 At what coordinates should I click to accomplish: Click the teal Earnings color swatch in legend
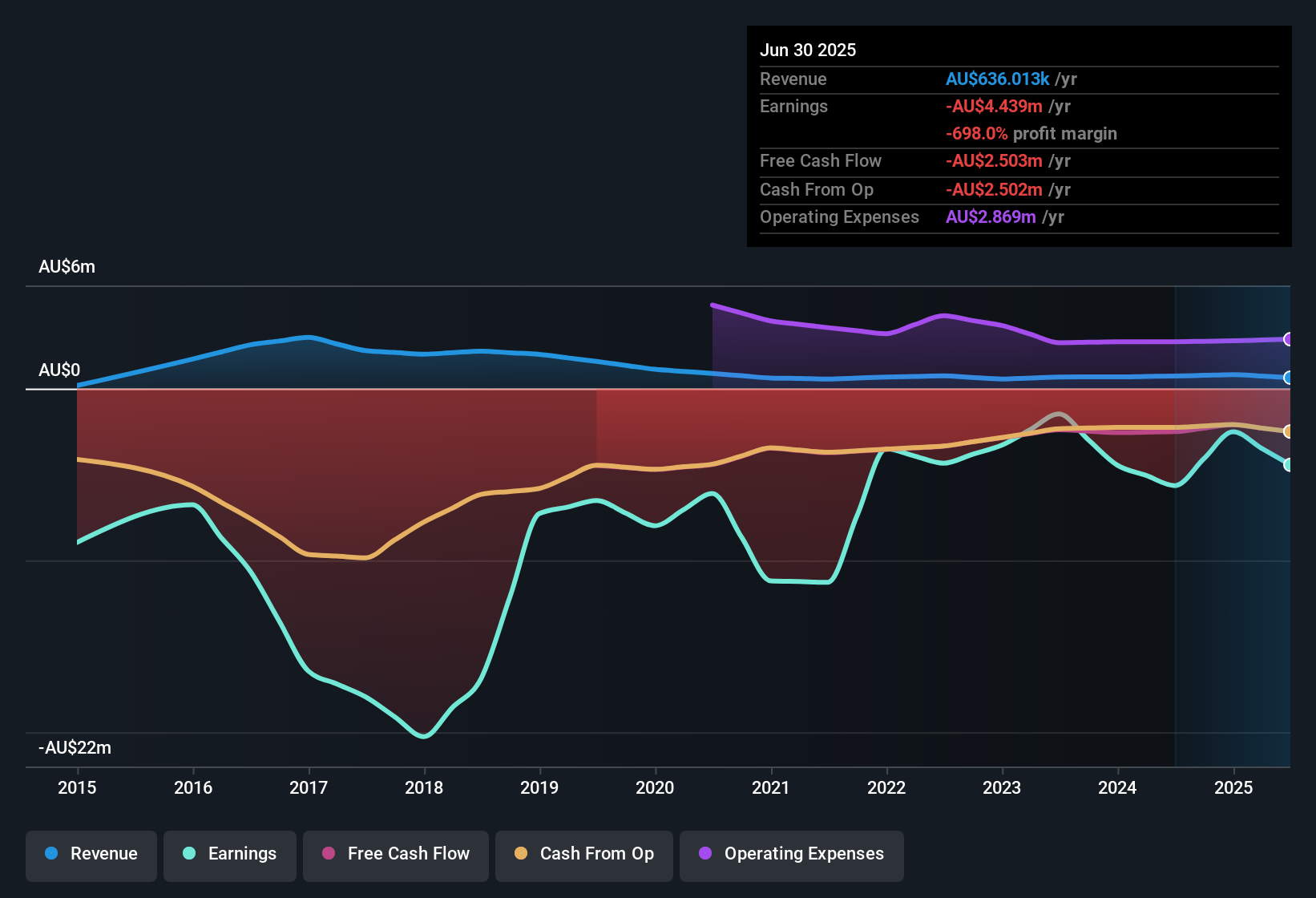[188, 855]
